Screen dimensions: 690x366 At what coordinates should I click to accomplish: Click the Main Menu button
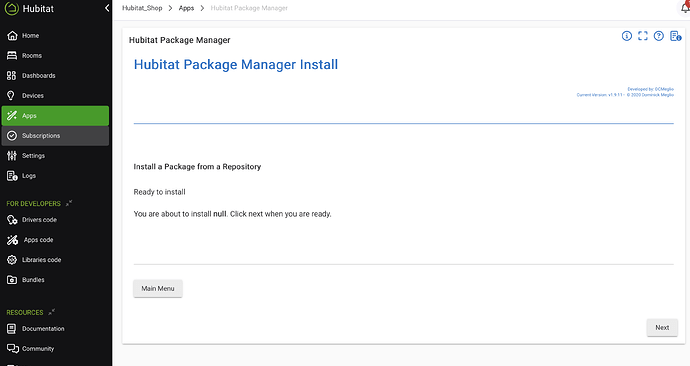coord(158,289)
